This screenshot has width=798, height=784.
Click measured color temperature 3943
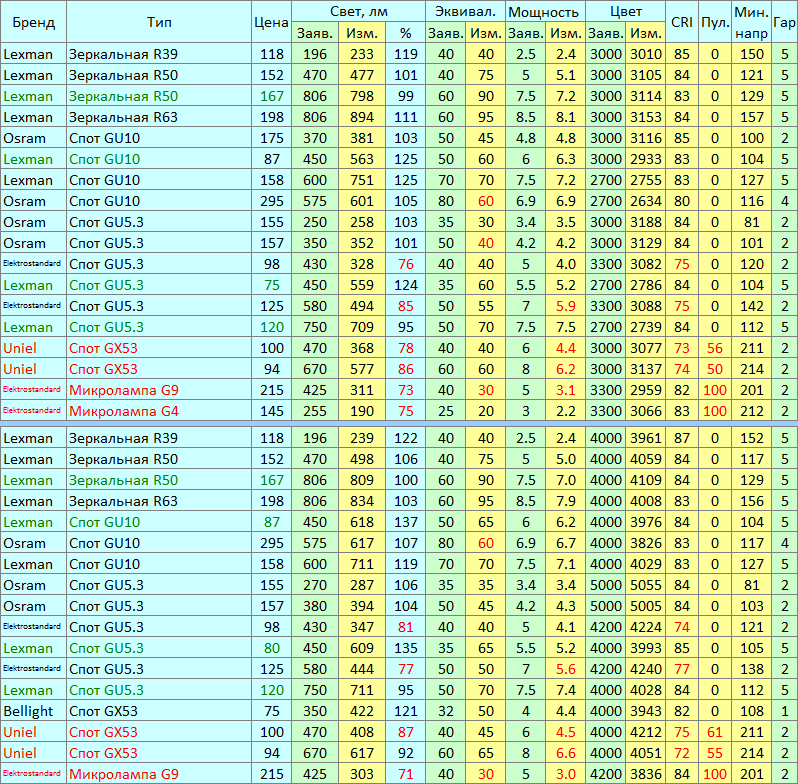[x=645, y=711]
